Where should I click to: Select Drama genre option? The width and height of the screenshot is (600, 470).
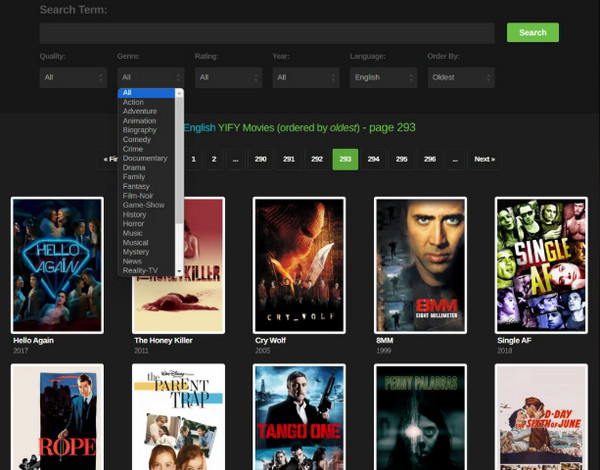point(147,168)
